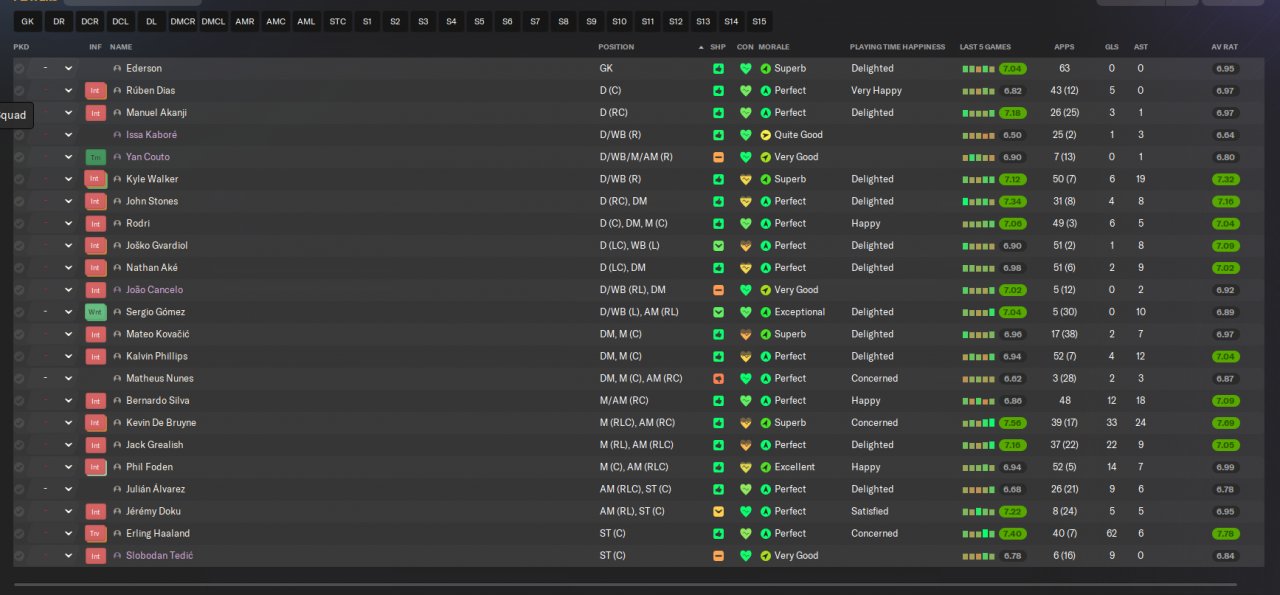Screen dimensions: 1280x595
Task: Click the player profile icon beside Issa Kaboré
Action: [117, 135]
